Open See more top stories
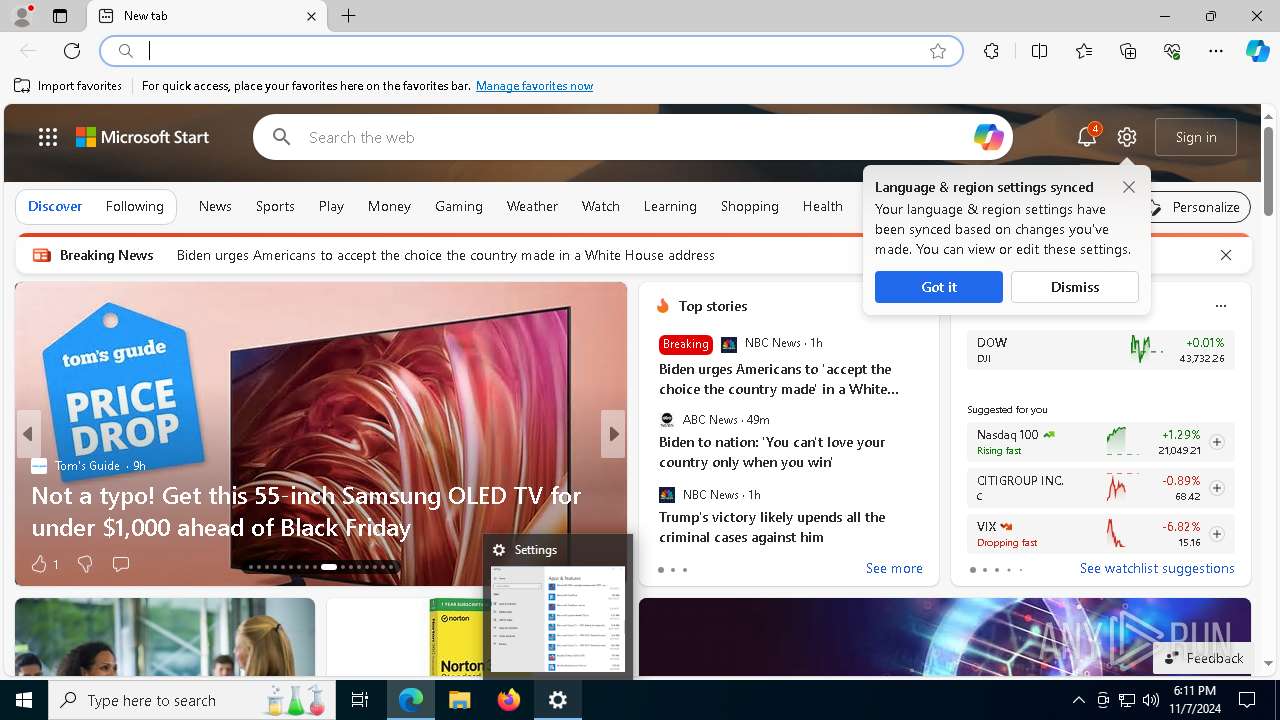 pyautogui.click(x=894, y=568)
